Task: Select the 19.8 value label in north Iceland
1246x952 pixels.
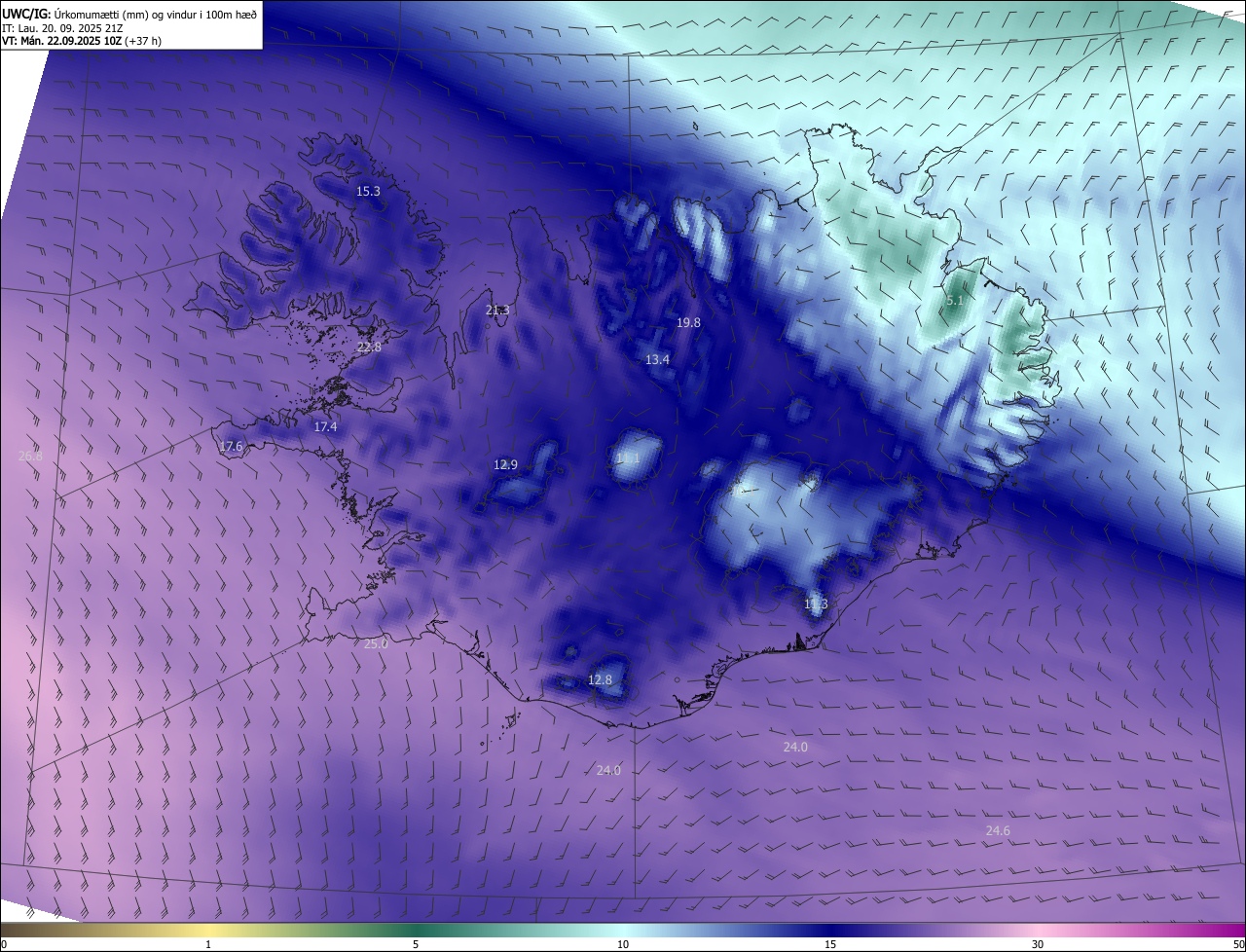Action: 688,322
